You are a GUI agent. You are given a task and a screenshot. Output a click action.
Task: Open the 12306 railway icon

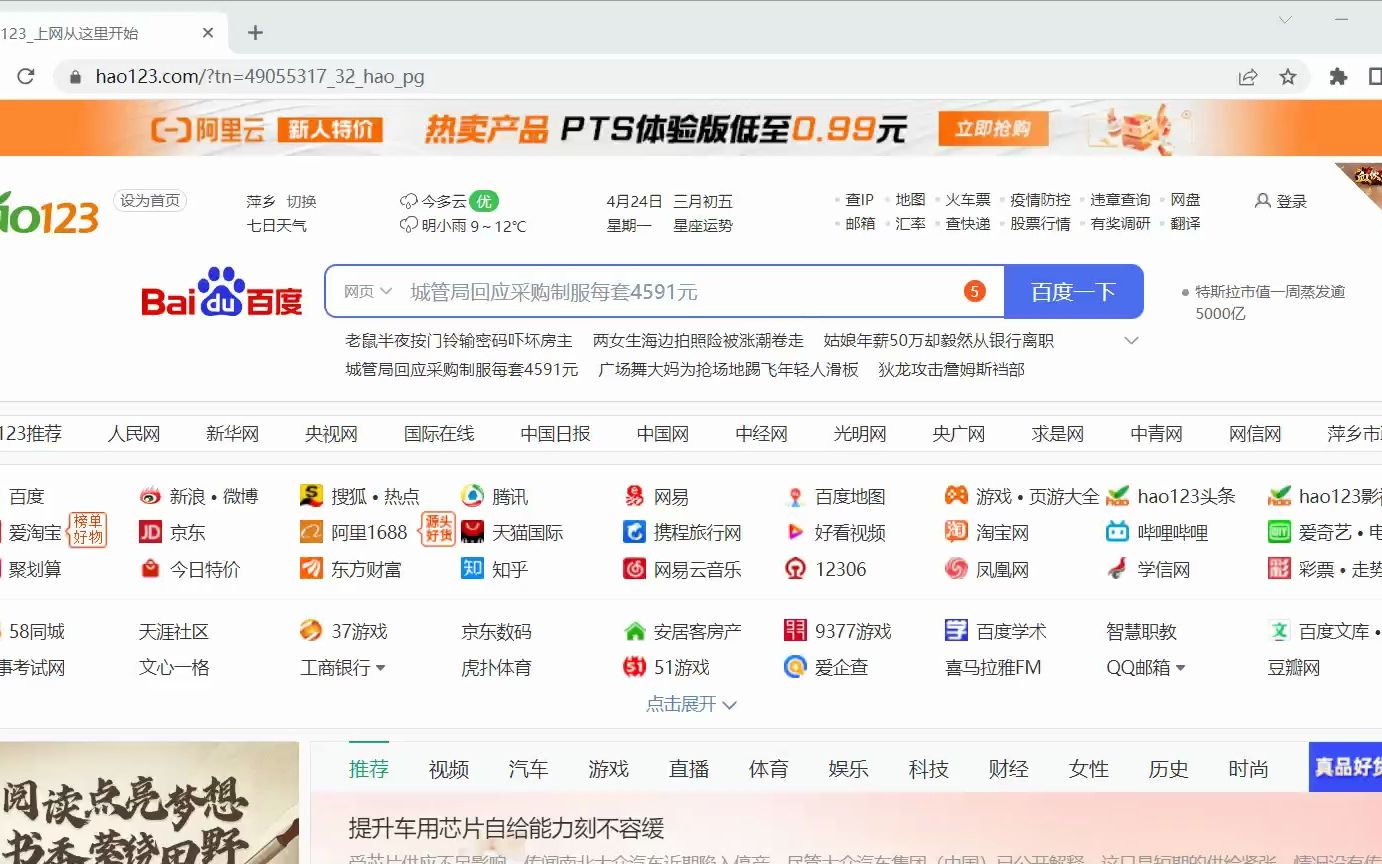tap(795, 568)
